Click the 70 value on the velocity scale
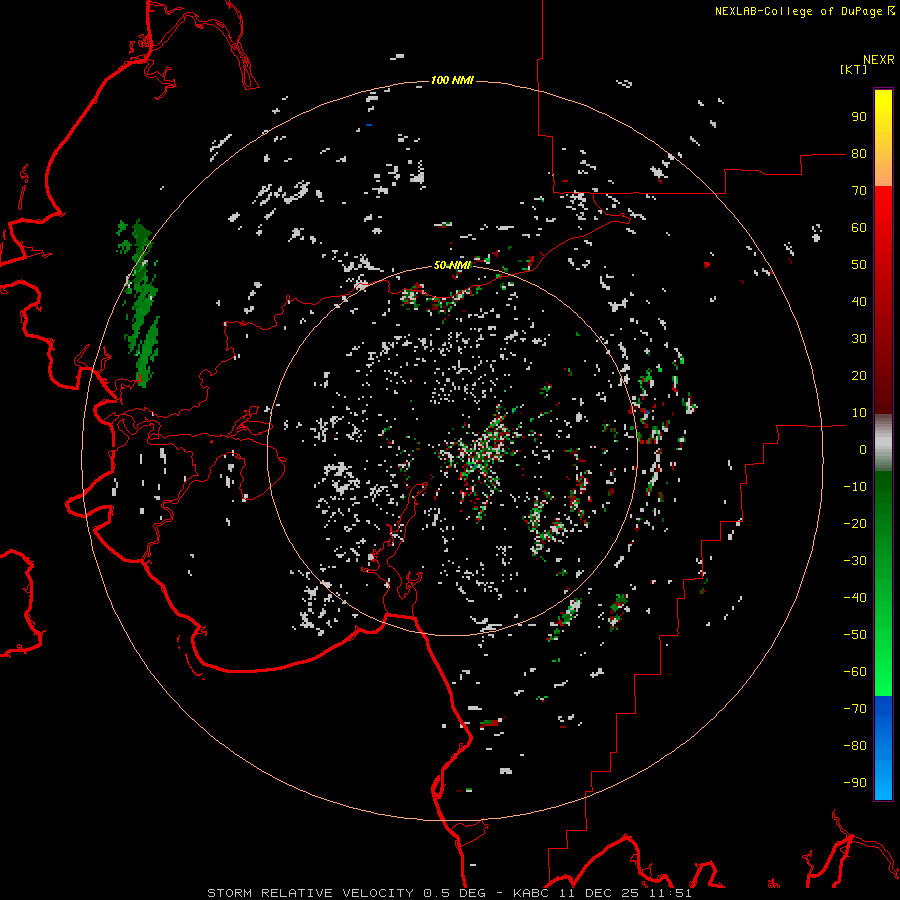This screenshot has height=900, width=900. (x=859, y=191)
